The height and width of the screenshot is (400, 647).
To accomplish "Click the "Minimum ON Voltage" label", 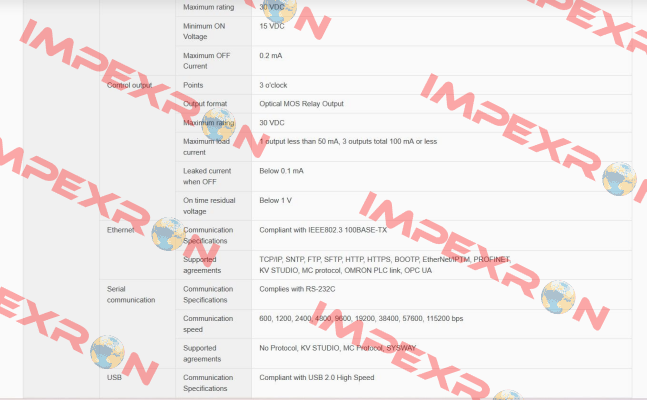I will pos(204,31).
